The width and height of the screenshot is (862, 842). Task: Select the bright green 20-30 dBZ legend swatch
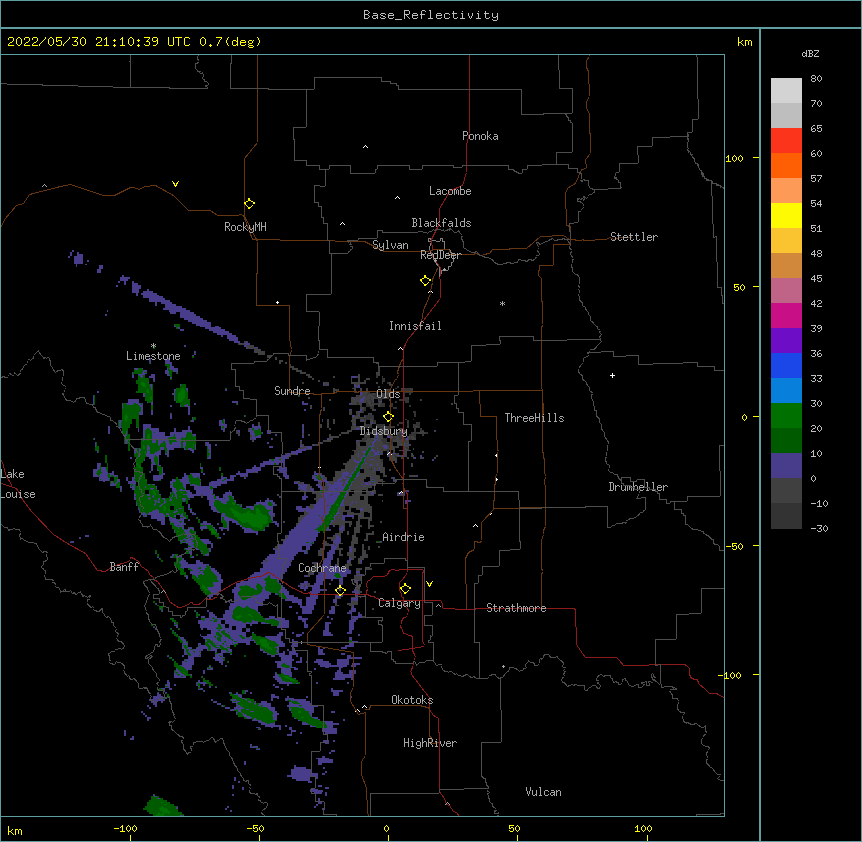pyautogui.click(x=786, y=416)
